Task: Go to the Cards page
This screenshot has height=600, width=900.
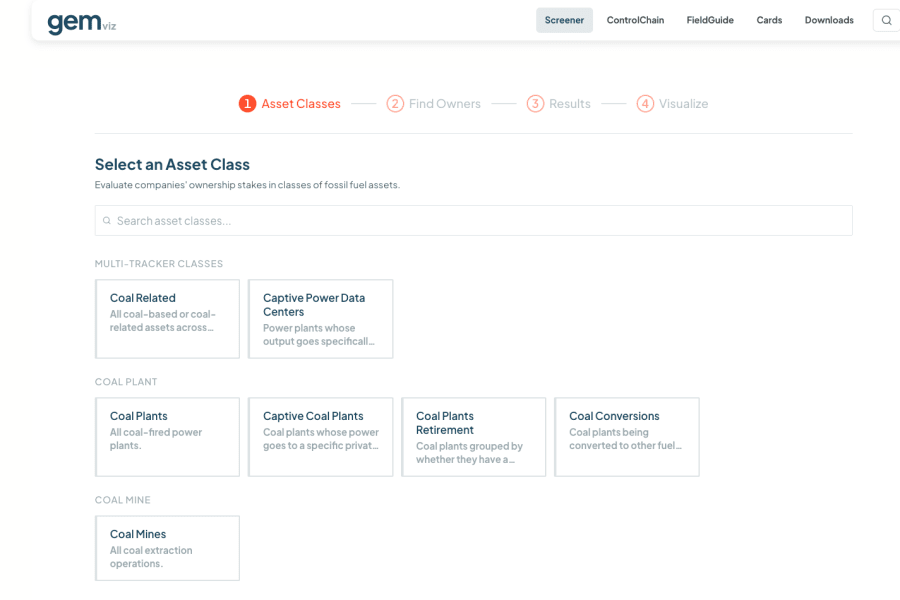Action: (x=769, y=20)
